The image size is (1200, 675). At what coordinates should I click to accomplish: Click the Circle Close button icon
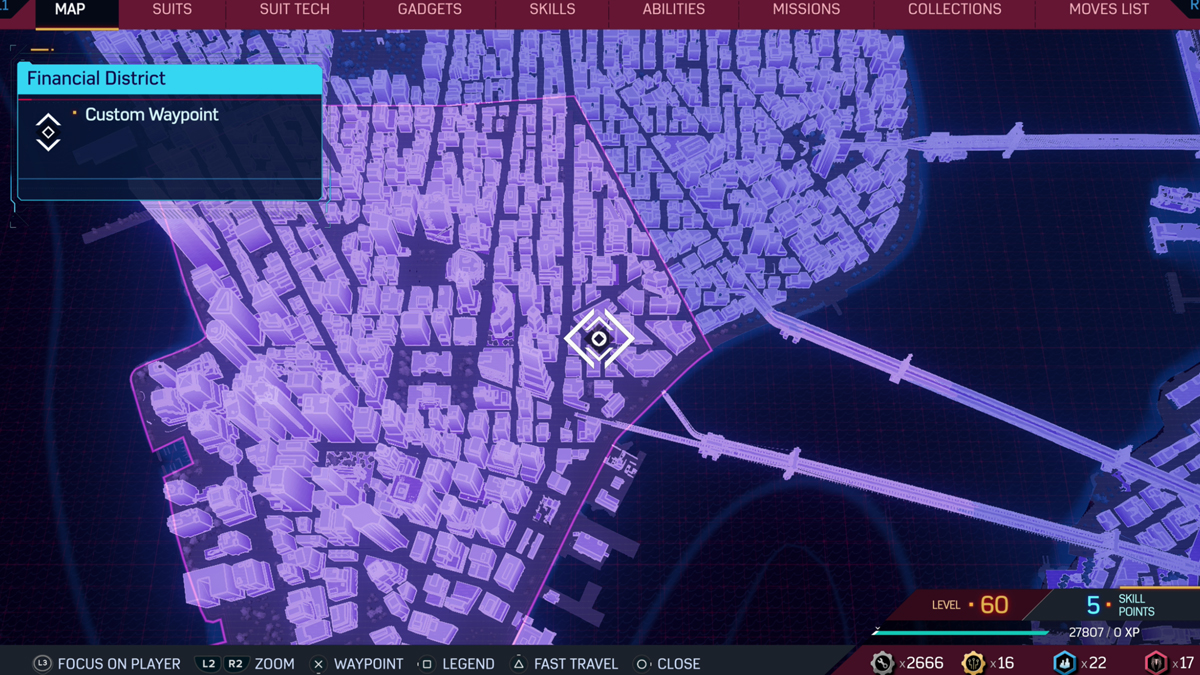[642, 663]
